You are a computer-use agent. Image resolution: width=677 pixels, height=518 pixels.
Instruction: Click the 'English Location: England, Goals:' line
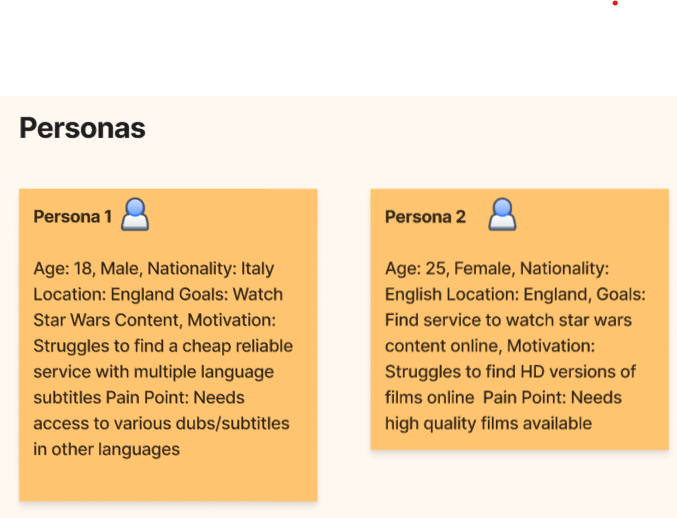pos(515,295)
